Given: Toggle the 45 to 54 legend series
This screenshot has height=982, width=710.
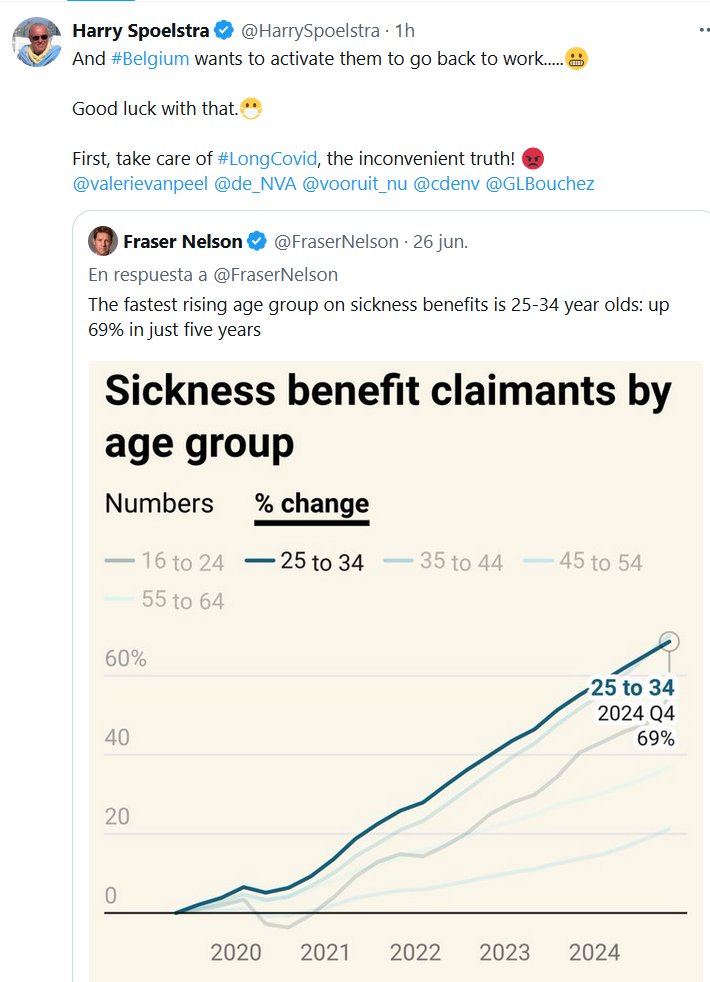Looking at the screenshot, I should point(585,562).
